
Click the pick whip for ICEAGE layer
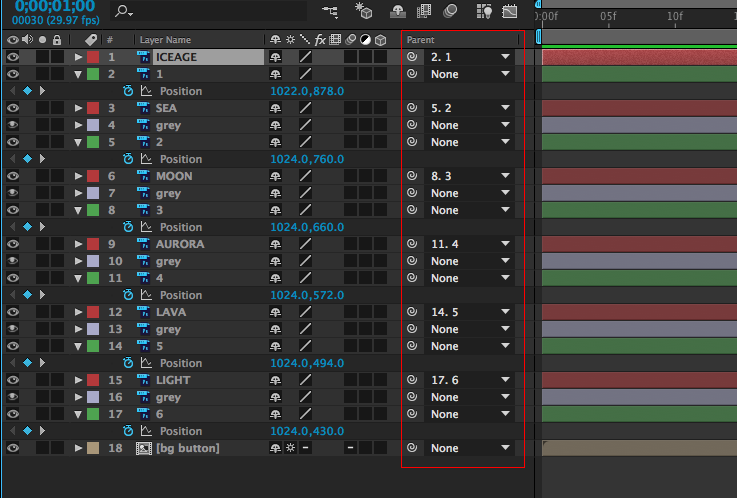(x=412, y=57)
